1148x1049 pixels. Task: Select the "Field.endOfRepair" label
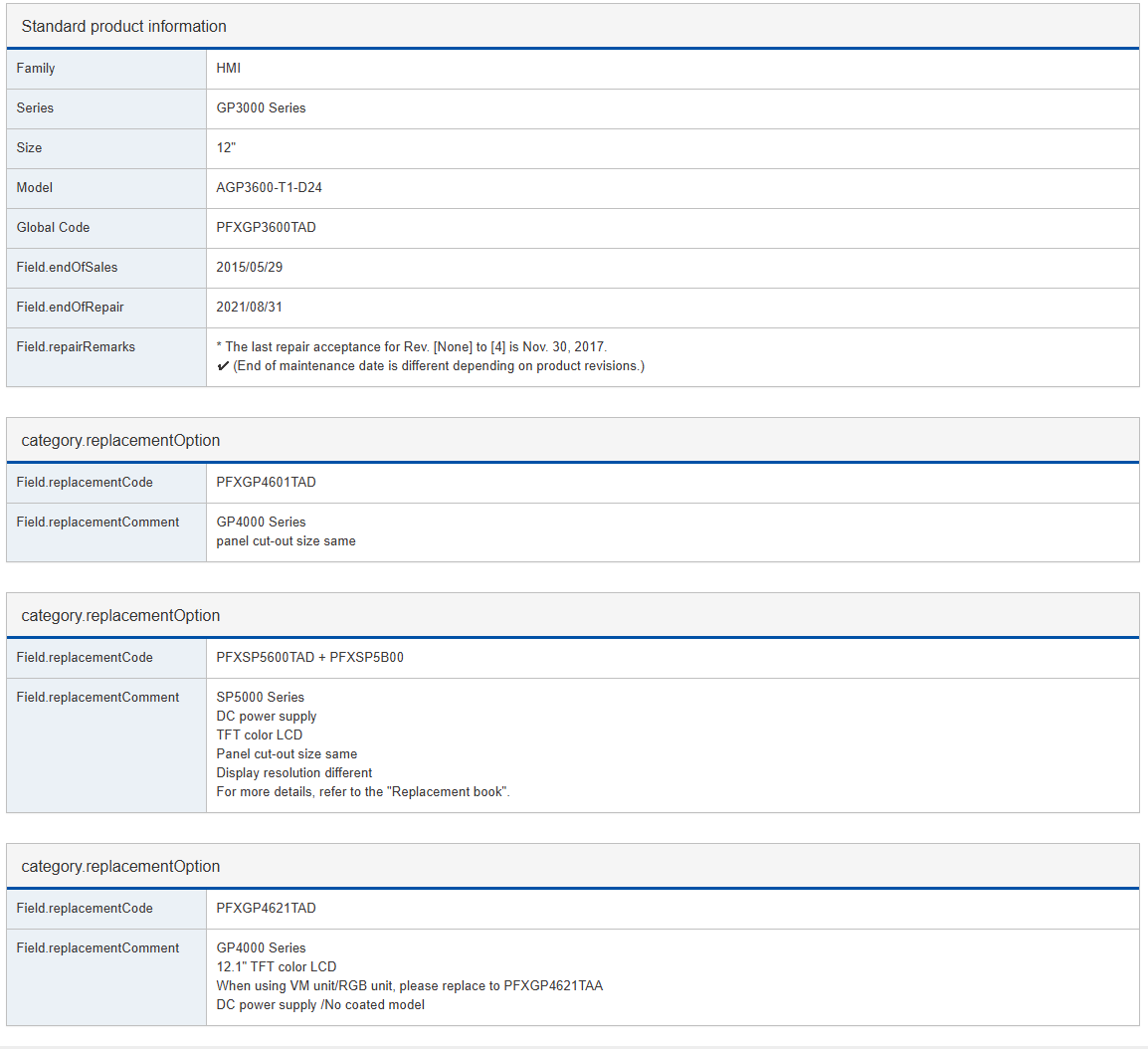point(71,307)
